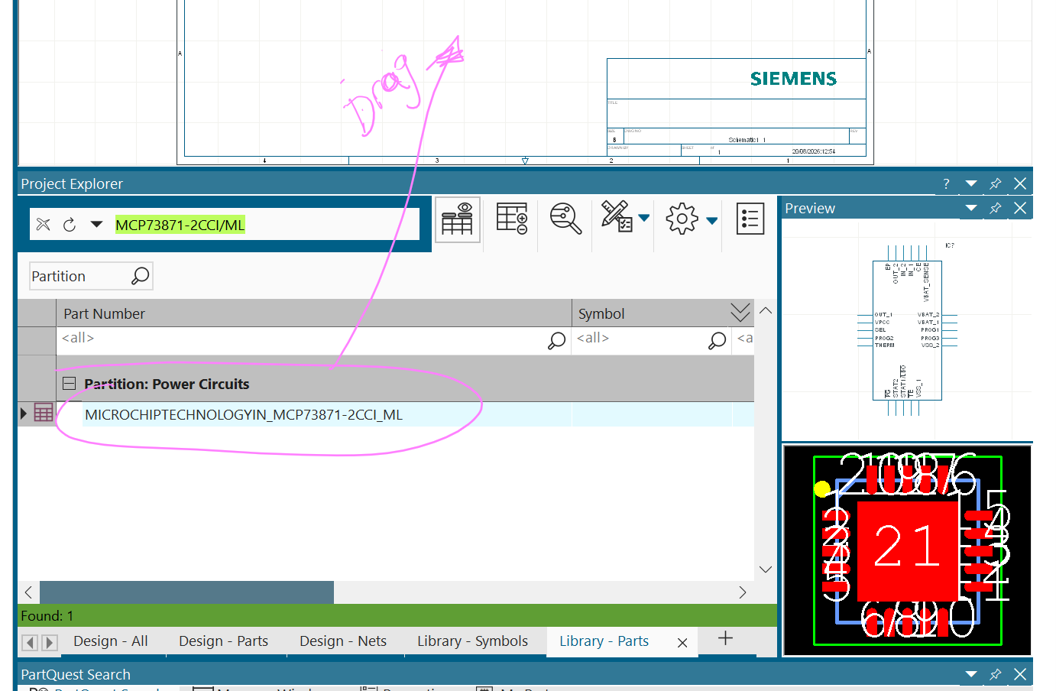The height and width of the screenshot is (691, 1056).
Task: Click the symbol preview of the IC
Action: coord(906,330)
